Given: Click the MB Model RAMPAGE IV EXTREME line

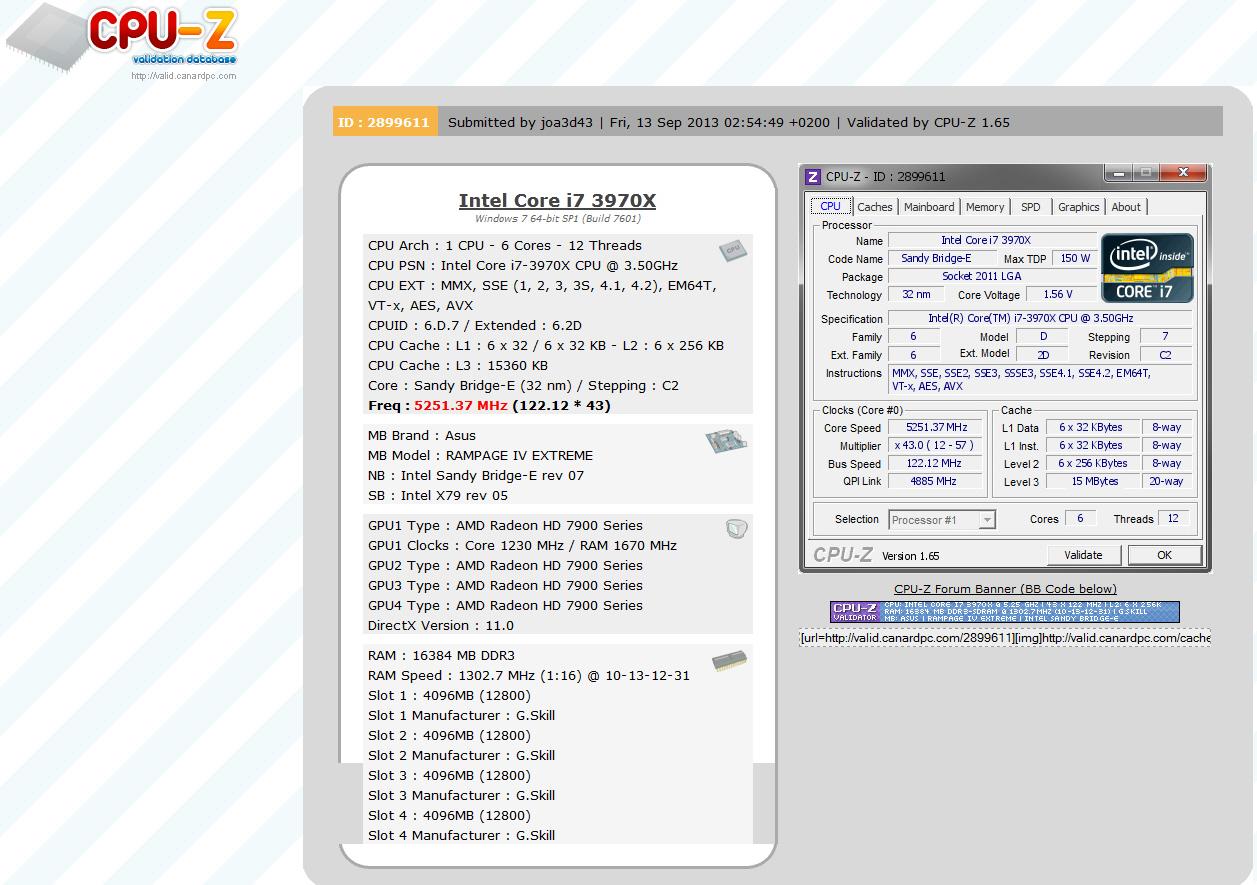Looking at the screenshot, I should [480, 455].
